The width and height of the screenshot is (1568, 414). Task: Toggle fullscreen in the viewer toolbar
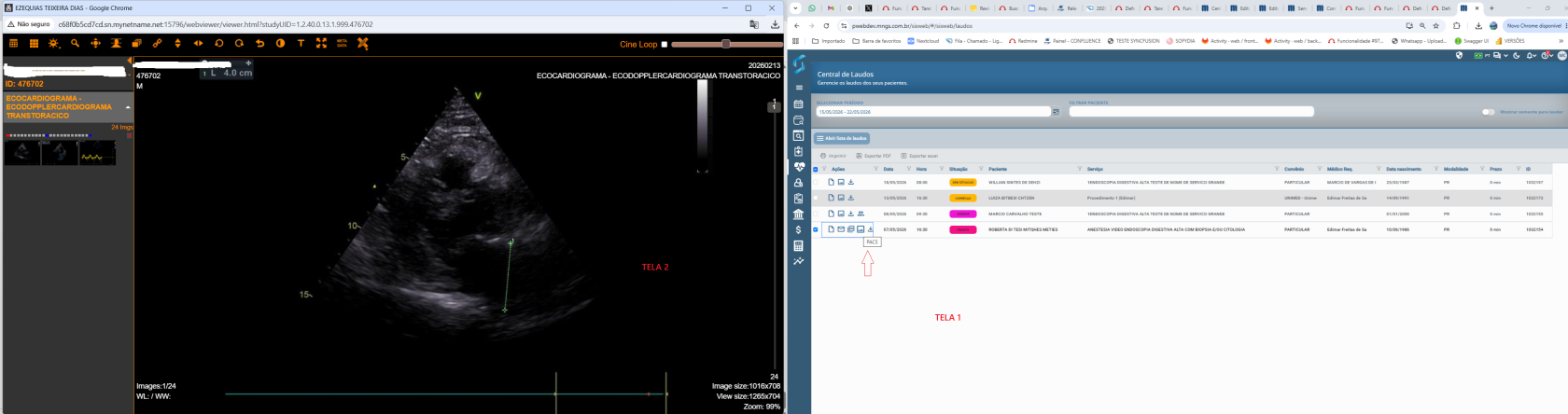(321, 43)
